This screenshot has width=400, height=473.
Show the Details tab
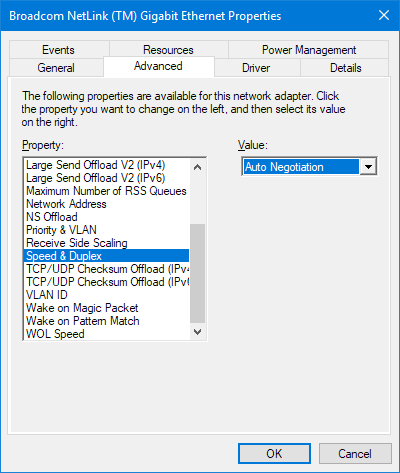(x=345, y=68)
